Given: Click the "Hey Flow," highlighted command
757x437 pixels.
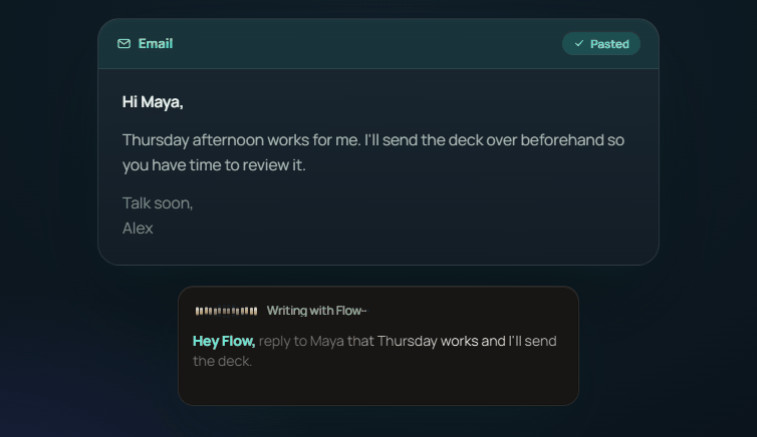Looking at the screenshot, I should pos(224,341).
